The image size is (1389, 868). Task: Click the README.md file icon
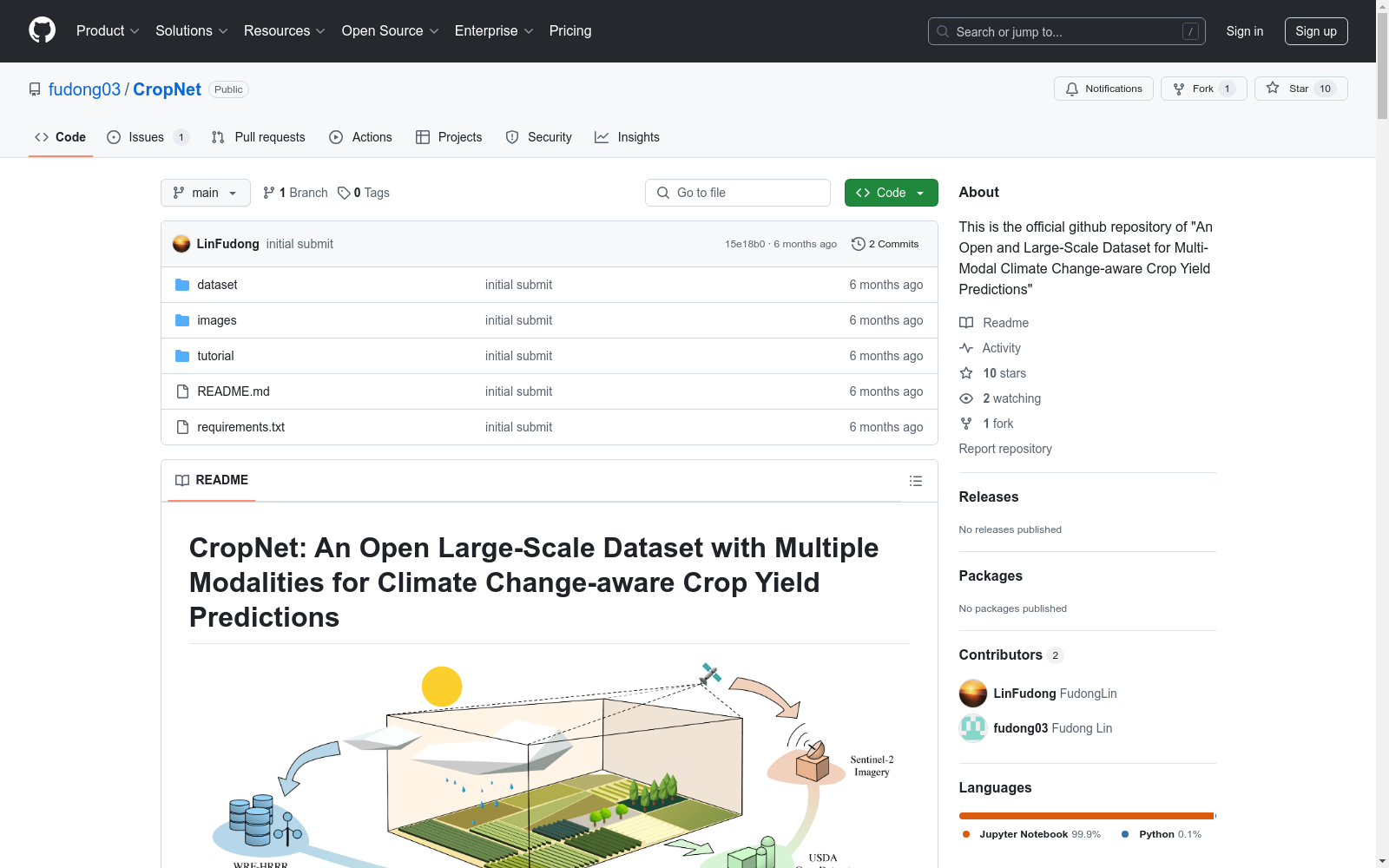pyautogui.click(x=182, y=391)
